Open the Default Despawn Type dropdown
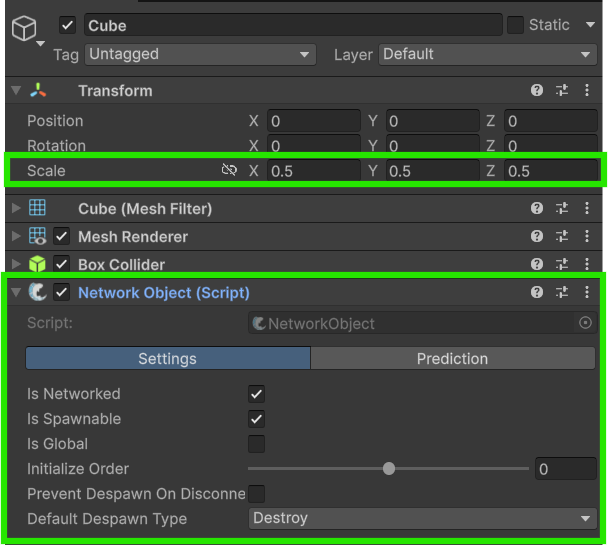The height and width of the screenshot is (545, 608). (422, 518)
